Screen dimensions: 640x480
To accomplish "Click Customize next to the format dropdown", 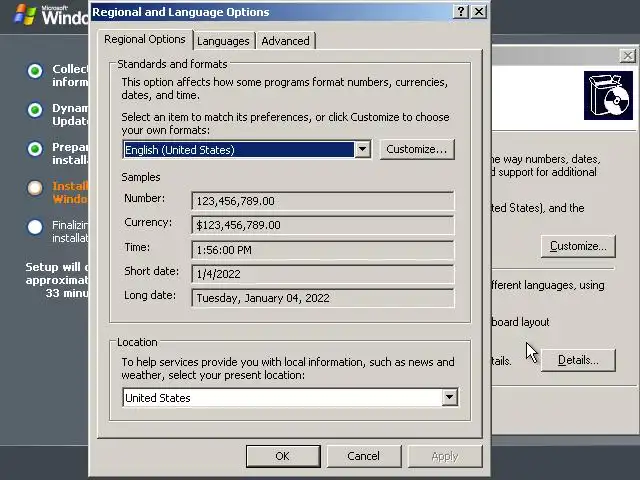I will pyautogui.click(x=417, y=149).
